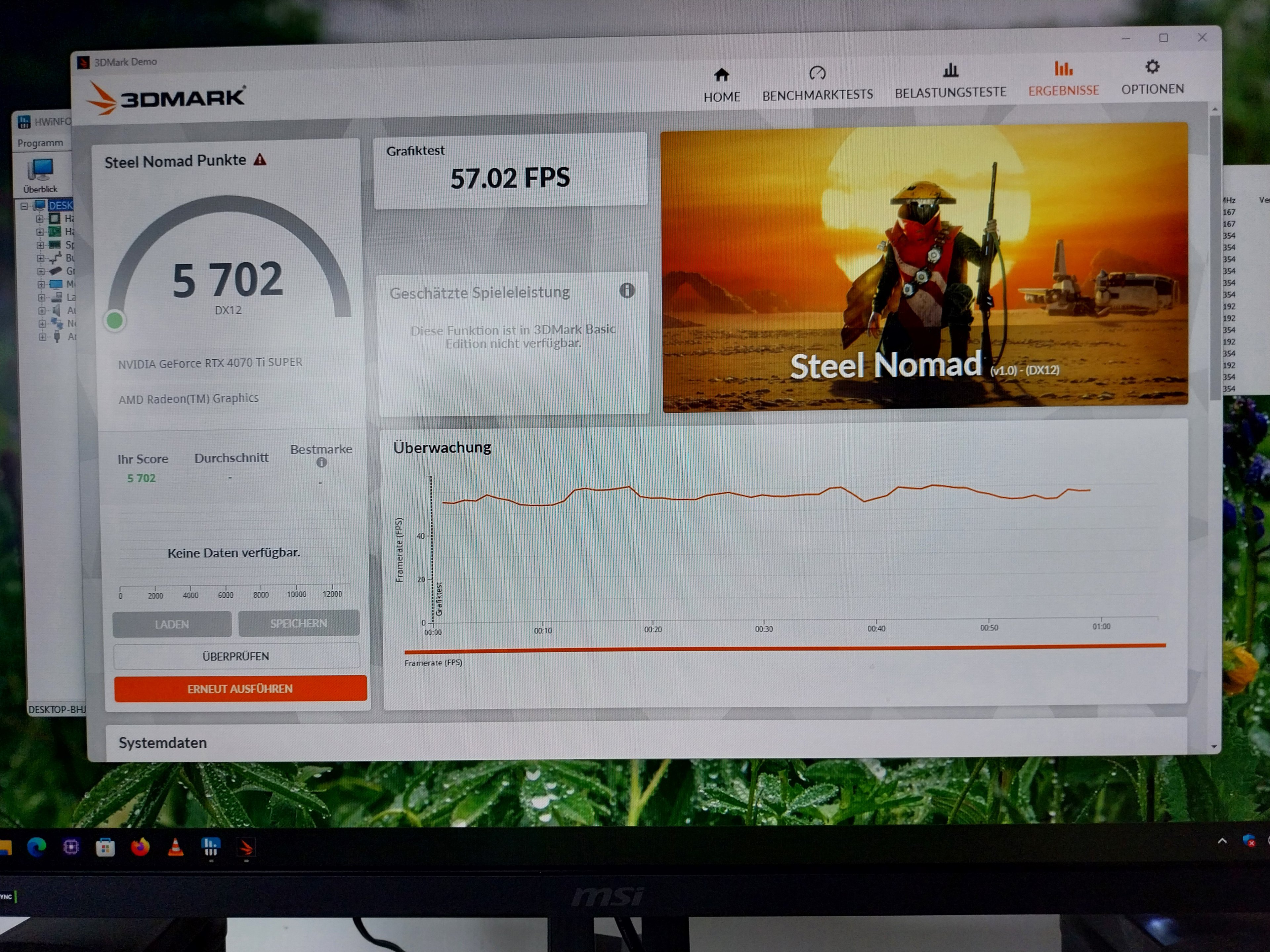Click the Home house icon
Image resolution: width=1270 pixels, height=952 pixels.
click(x=721, y=75)
